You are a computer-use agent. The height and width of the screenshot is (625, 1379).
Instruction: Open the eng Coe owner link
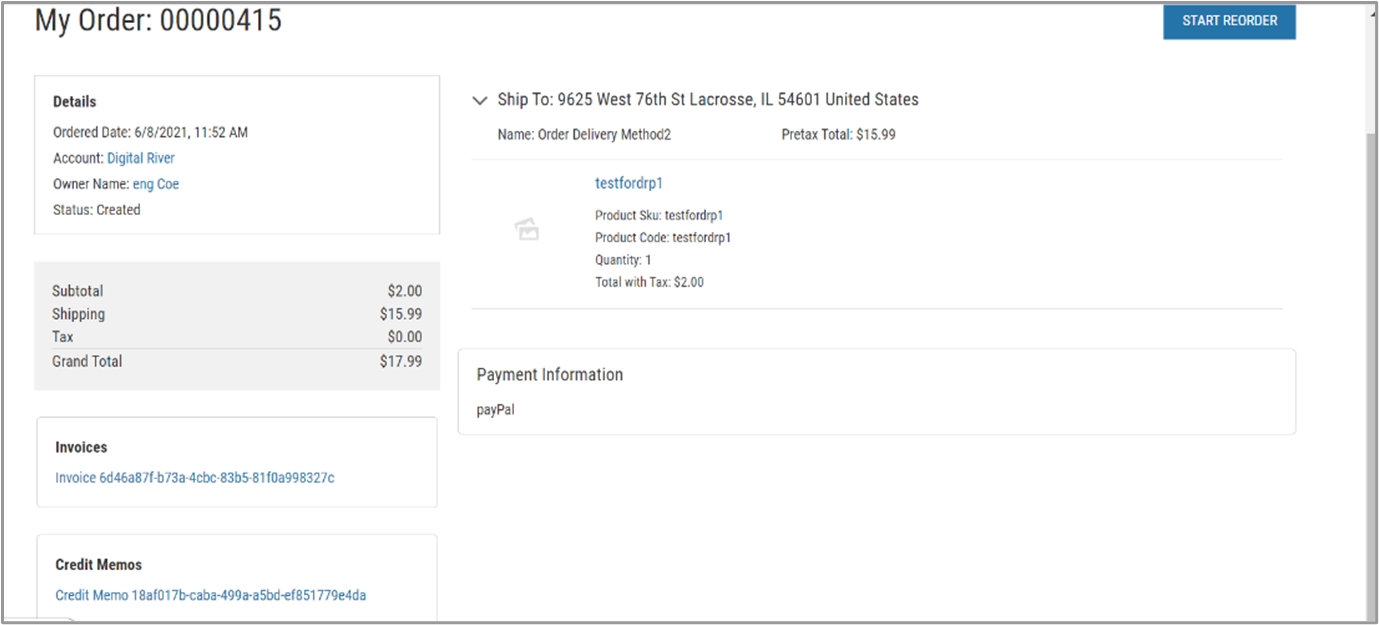[156, 184]
